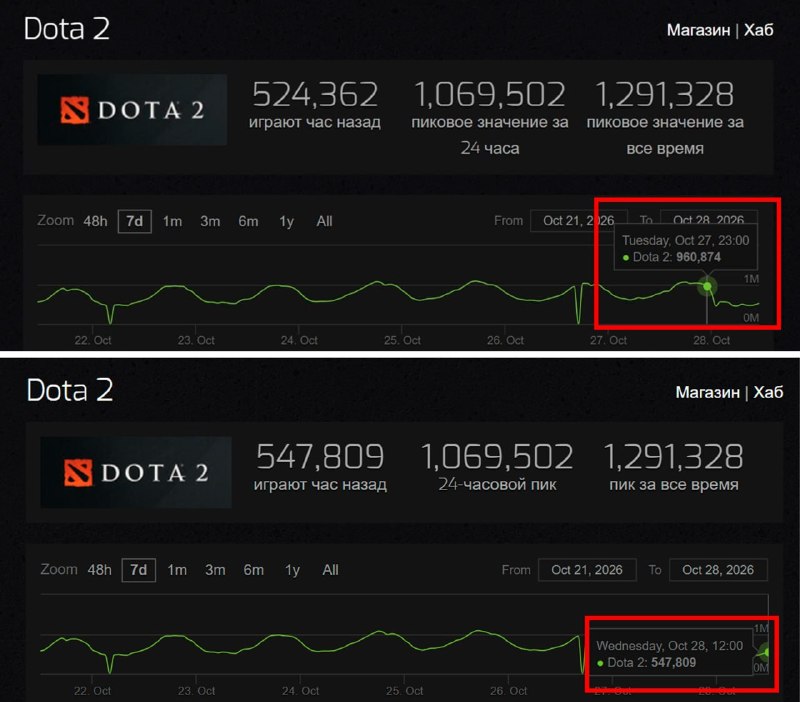Set lower chart zoom to 1m
800x702 pixels.
point(177,570)
